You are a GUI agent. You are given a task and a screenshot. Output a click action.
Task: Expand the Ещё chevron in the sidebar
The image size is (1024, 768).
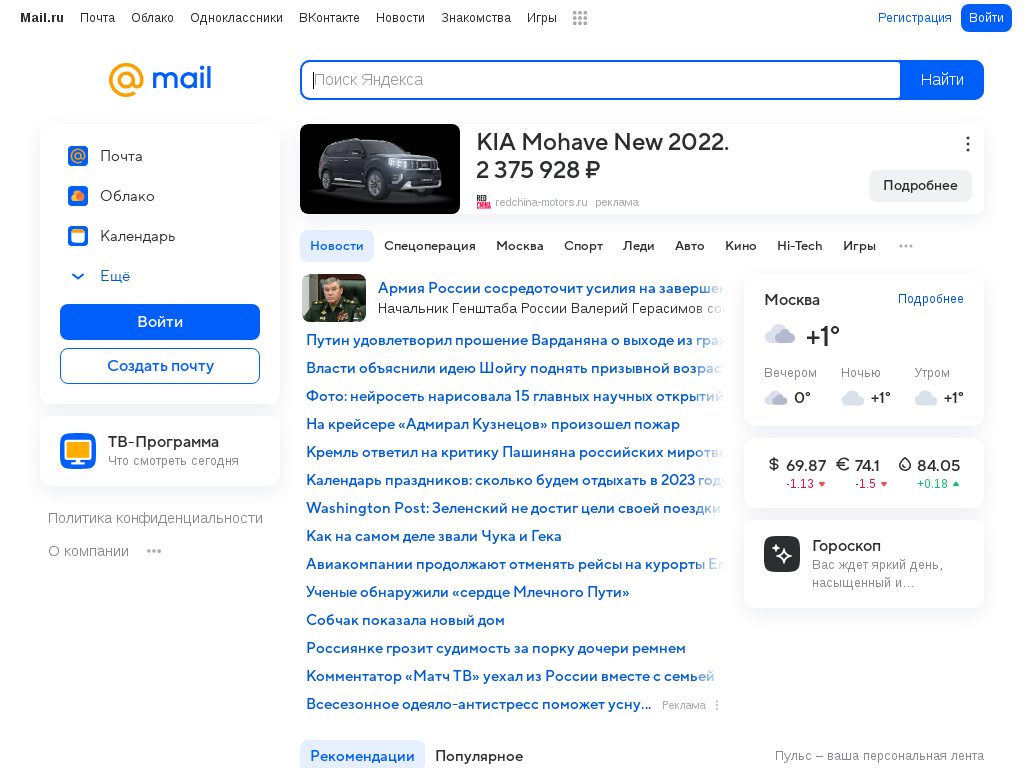78,276
